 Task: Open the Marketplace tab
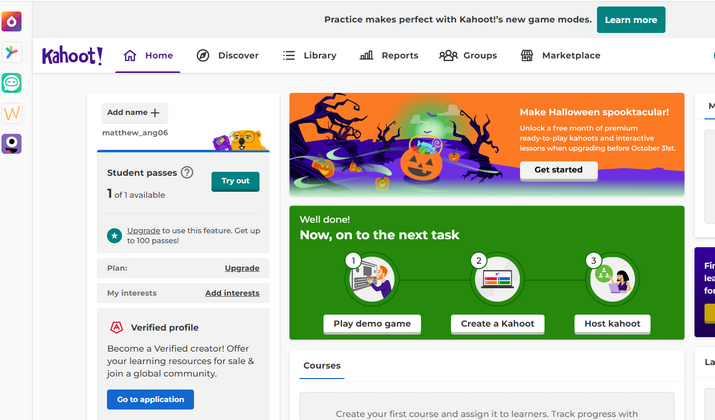(x=560, y=56)
